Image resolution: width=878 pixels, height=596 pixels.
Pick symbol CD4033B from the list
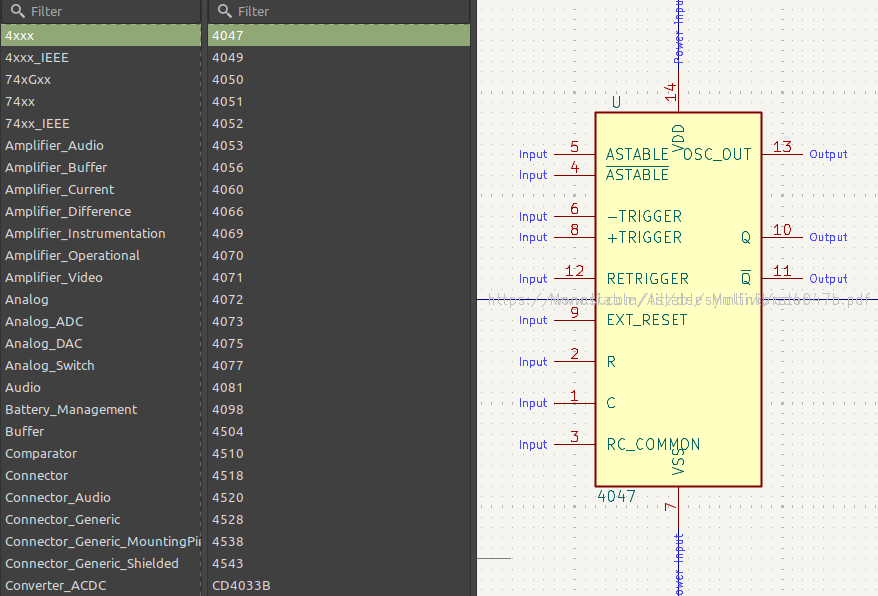[241, 585]
